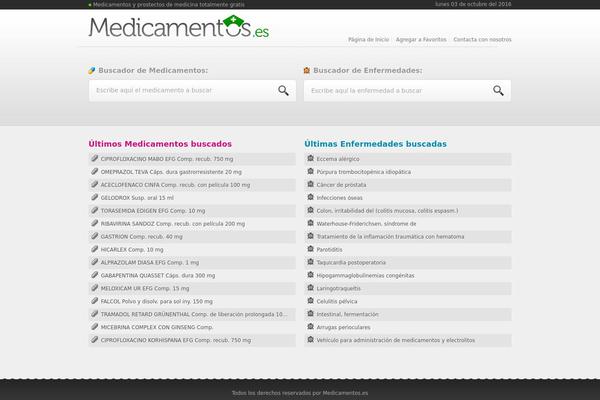Click disease icon next to Intestinal, fermentación

pyautogui.click(x=310, y=313)
